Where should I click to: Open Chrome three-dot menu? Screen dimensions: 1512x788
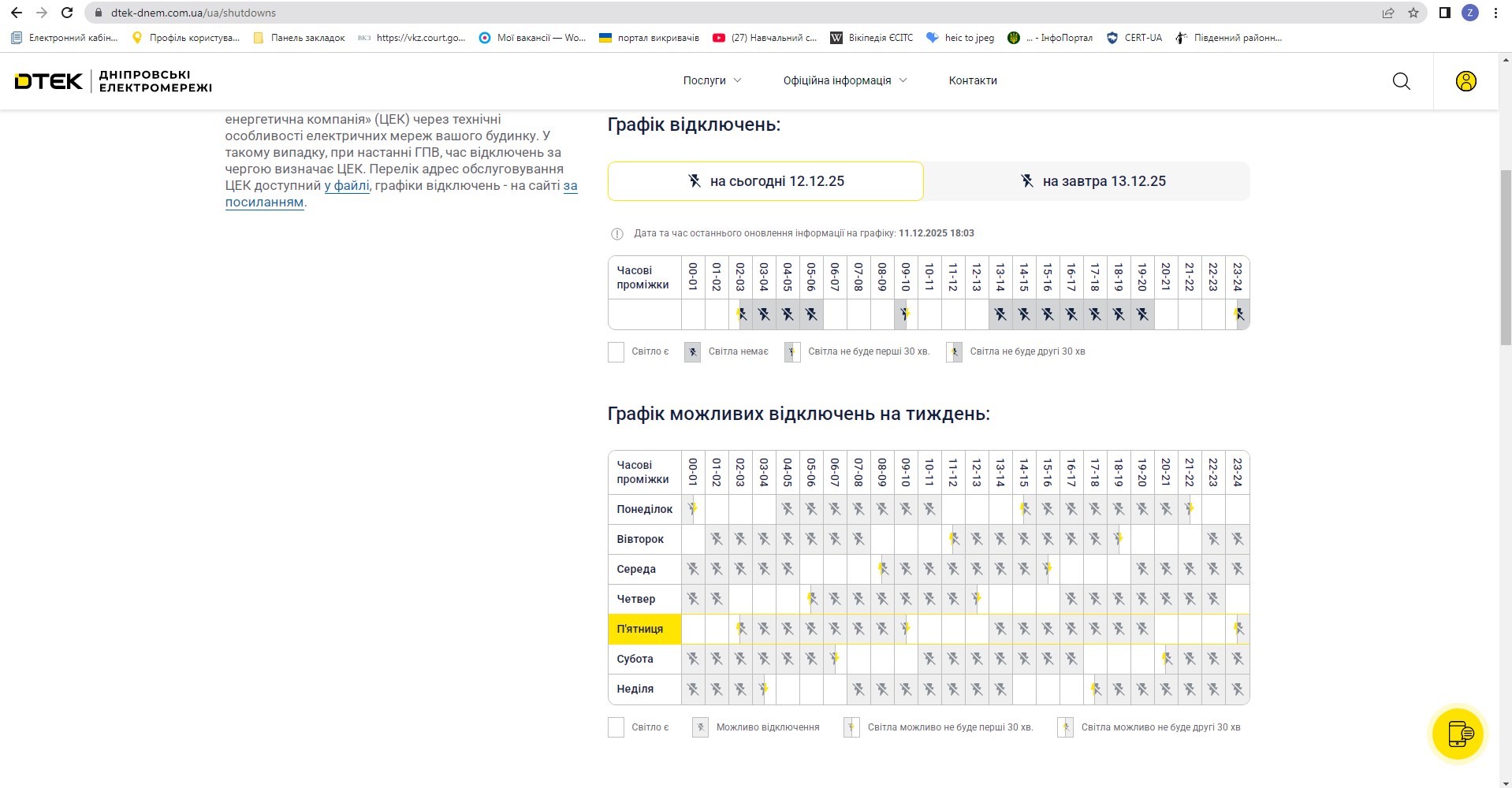tap(1495, 13)
